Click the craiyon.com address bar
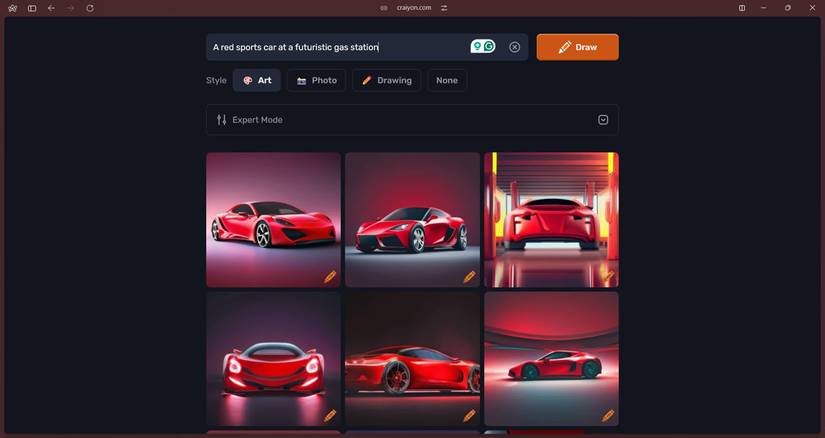 414,8
